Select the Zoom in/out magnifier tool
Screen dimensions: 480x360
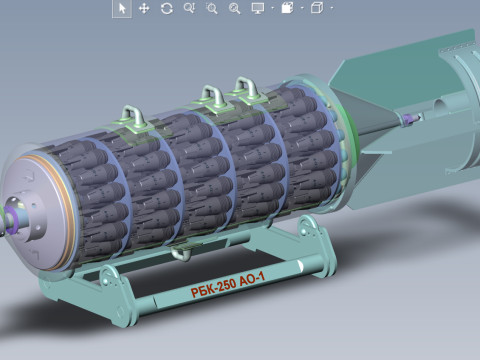coord(189,8)
